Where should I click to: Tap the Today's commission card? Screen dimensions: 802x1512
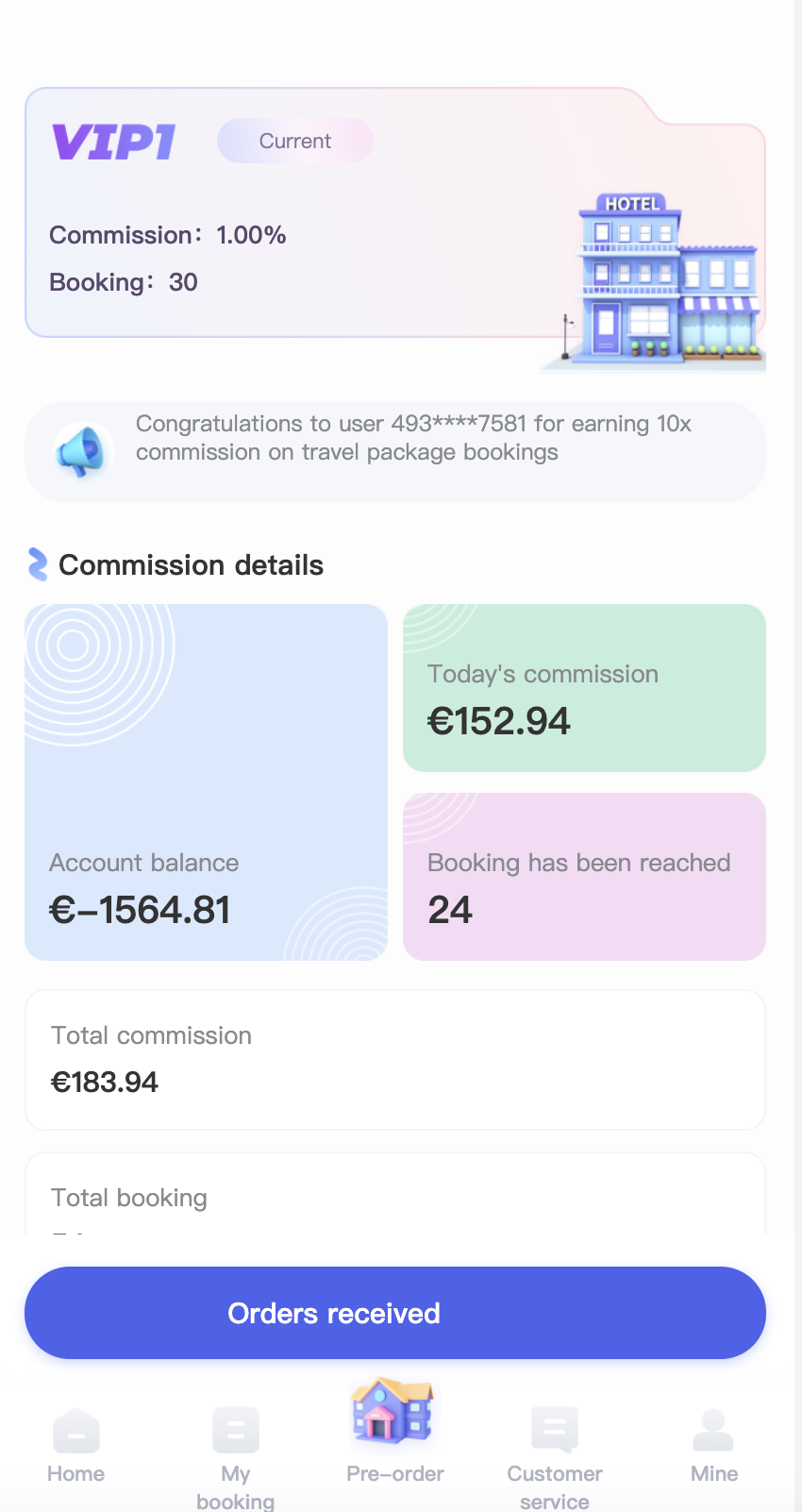[x=584, y=688]
